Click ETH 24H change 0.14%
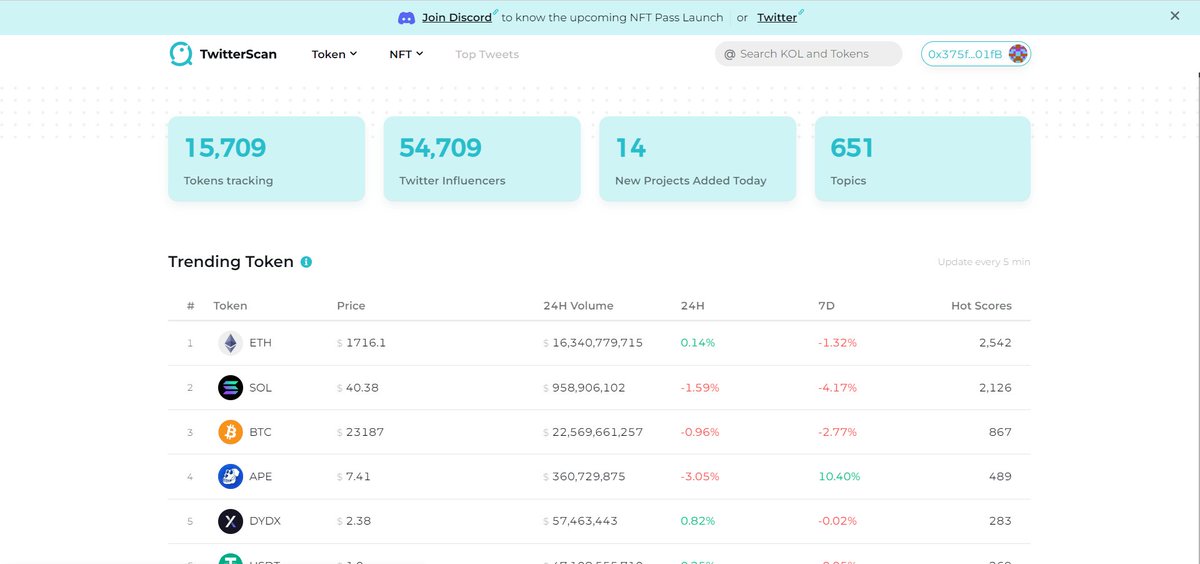This screenshot has width=1200, height=564. tap(698, 343)
